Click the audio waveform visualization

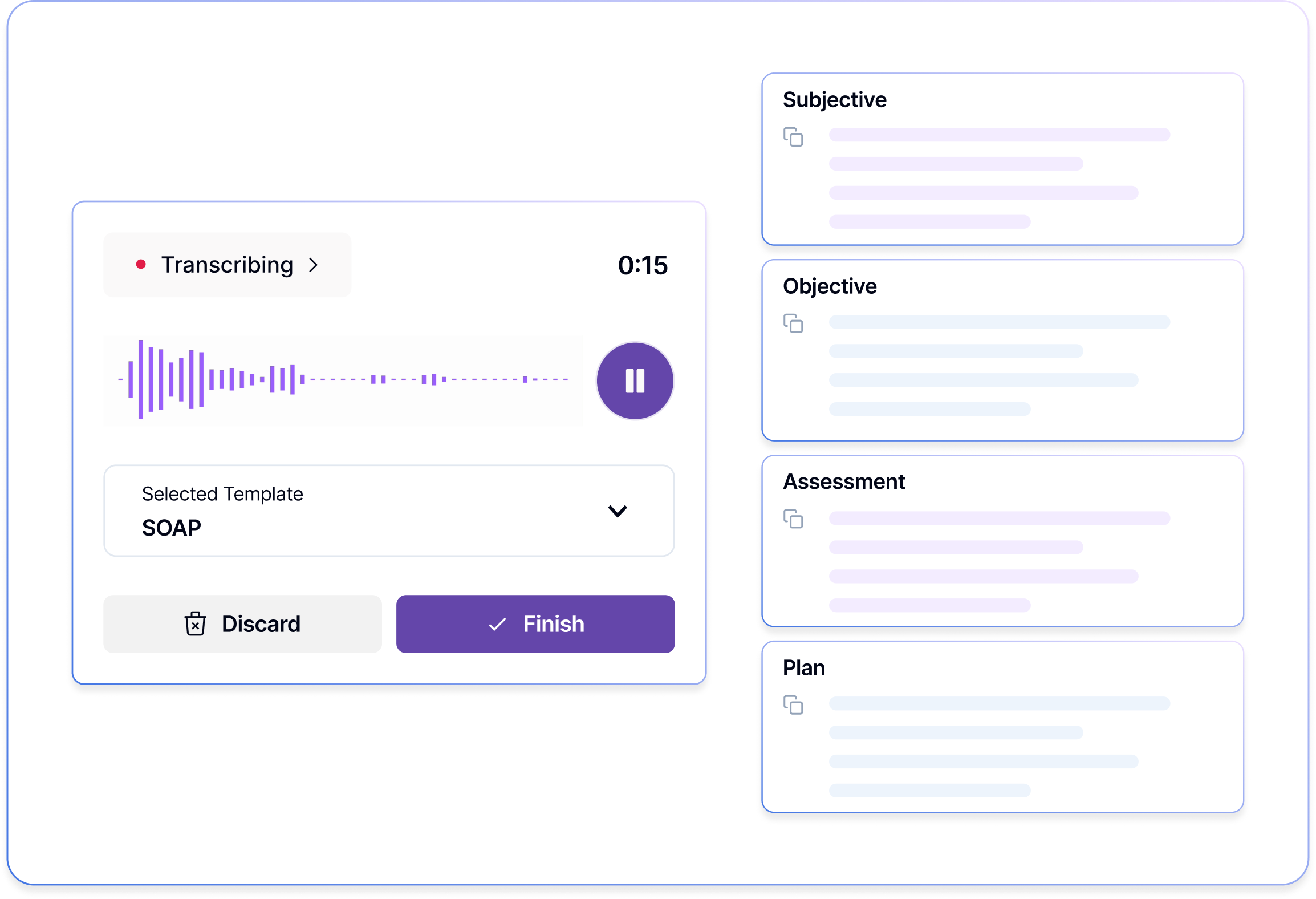343,379
